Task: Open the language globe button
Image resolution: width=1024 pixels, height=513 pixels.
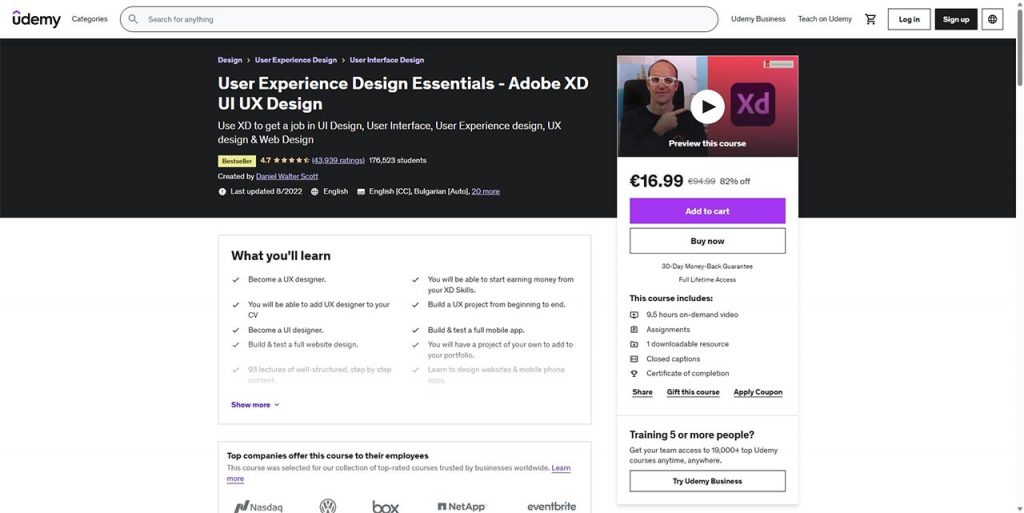Action: (992, 19)
